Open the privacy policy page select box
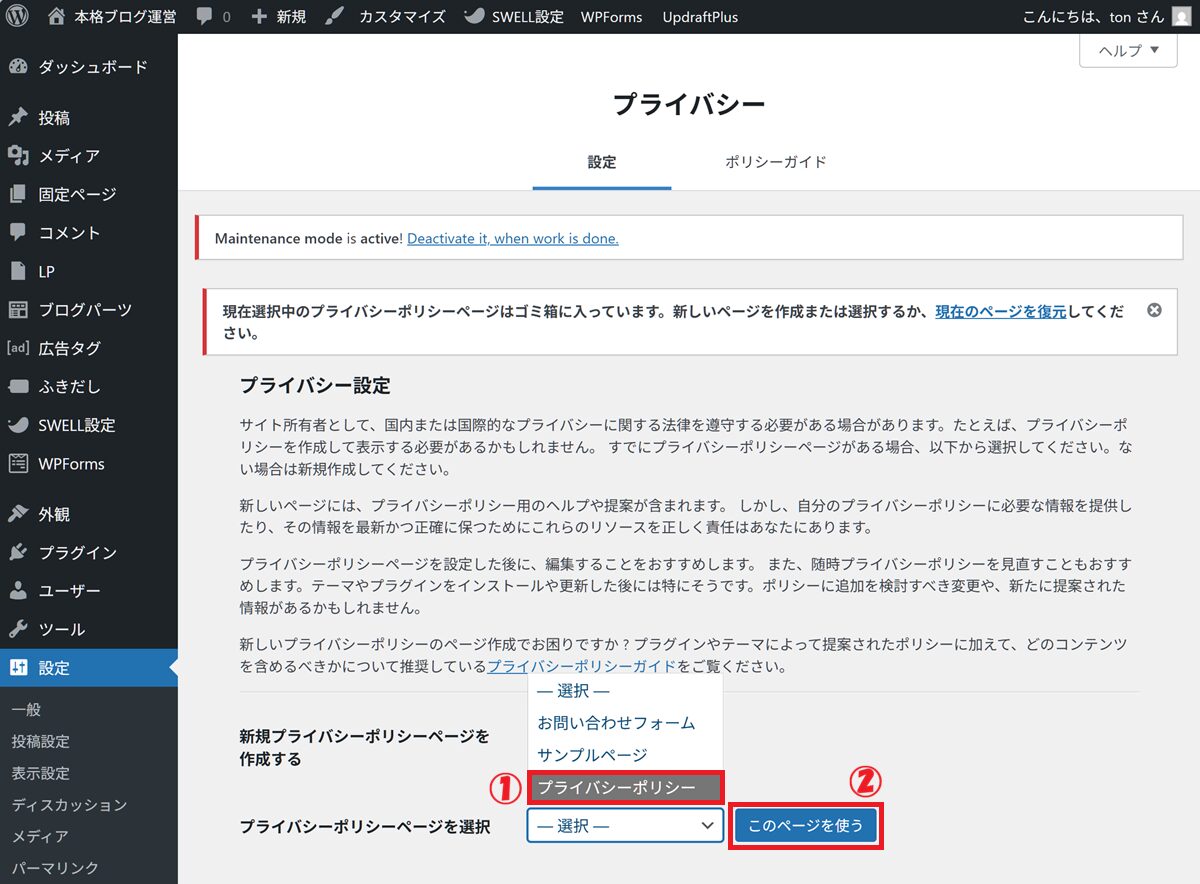 (x=625, y=826)
